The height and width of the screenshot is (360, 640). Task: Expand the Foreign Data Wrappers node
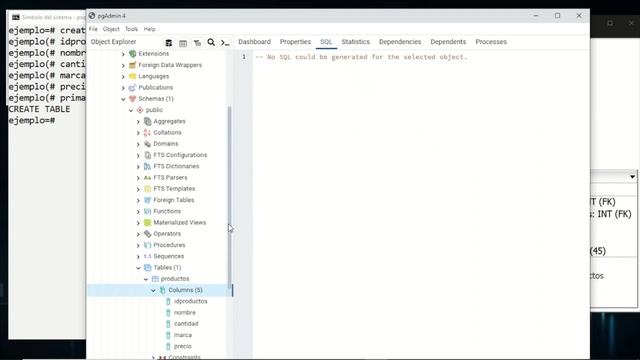tap(123, 65)
